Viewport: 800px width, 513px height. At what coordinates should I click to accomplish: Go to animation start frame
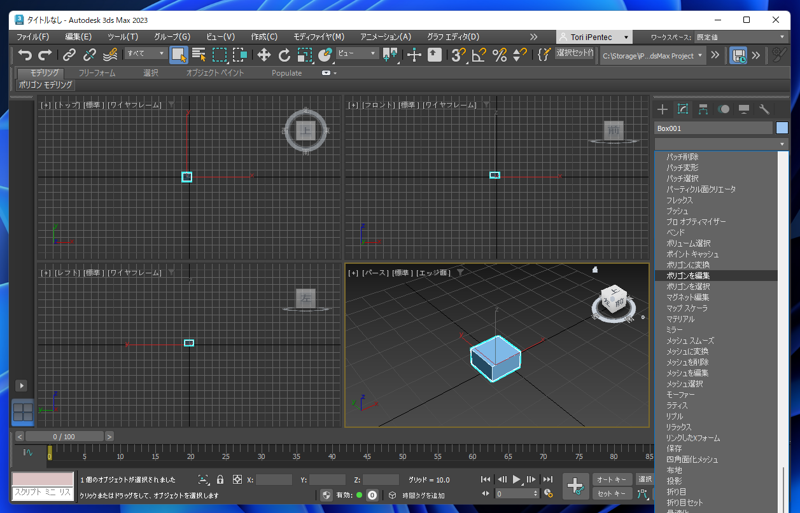tap(485, 479)
